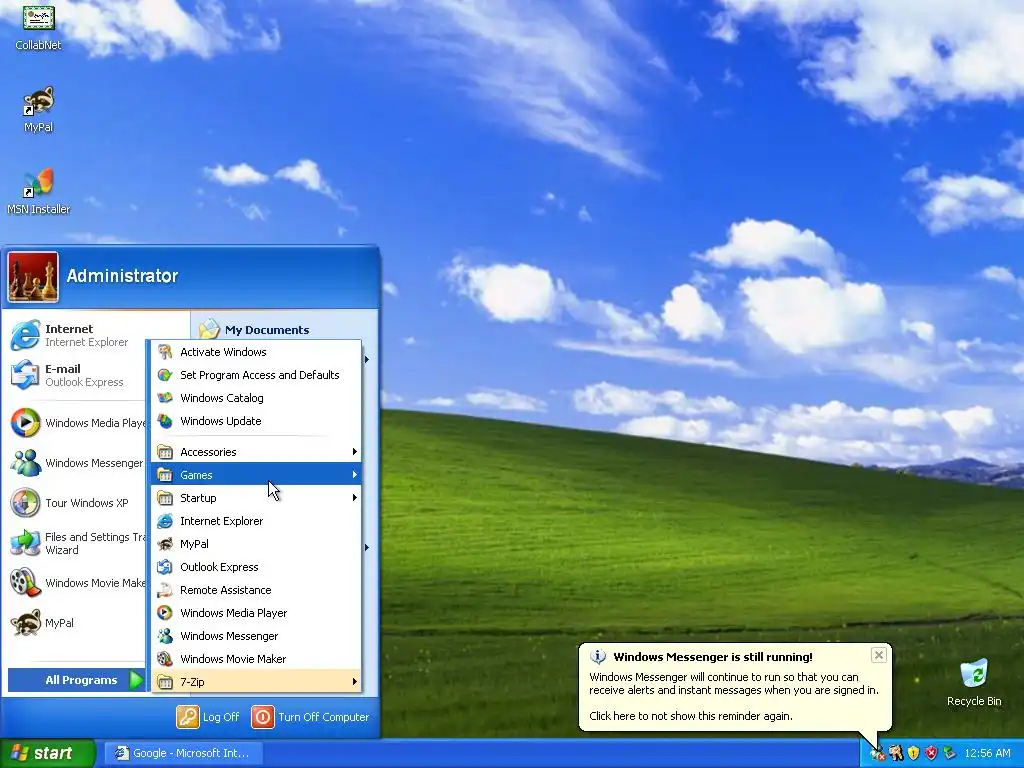Viewport: 1024px width, 768px height.
Task: Click Turn Off Computer button
Action: pos(311,717)
